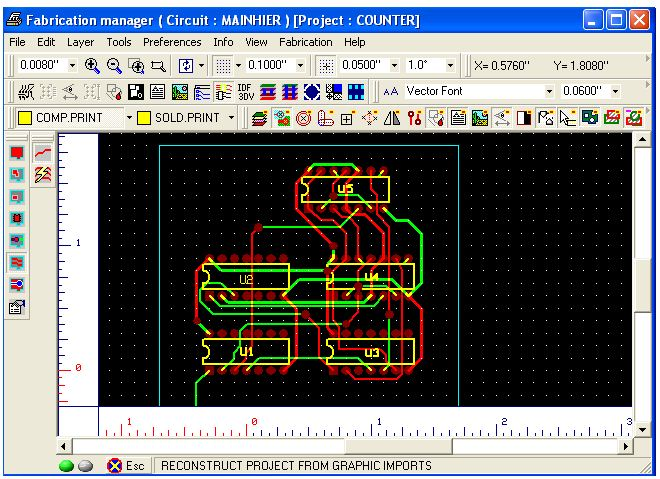Click the blue circle pad icon
The image size is (660, 479).
point(311,92)
